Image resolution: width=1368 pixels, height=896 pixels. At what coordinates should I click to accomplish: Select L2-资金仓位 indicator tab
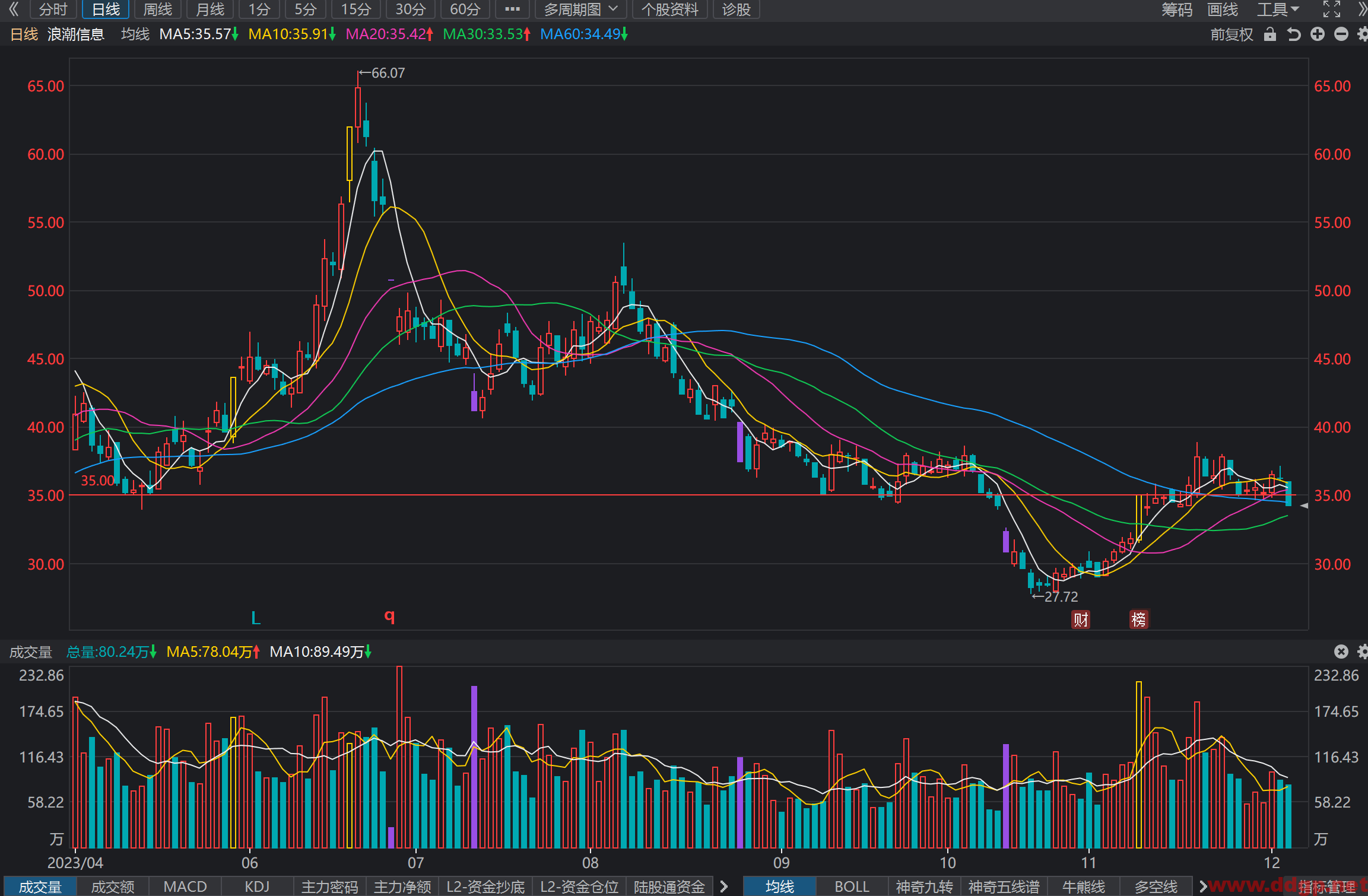579,887
